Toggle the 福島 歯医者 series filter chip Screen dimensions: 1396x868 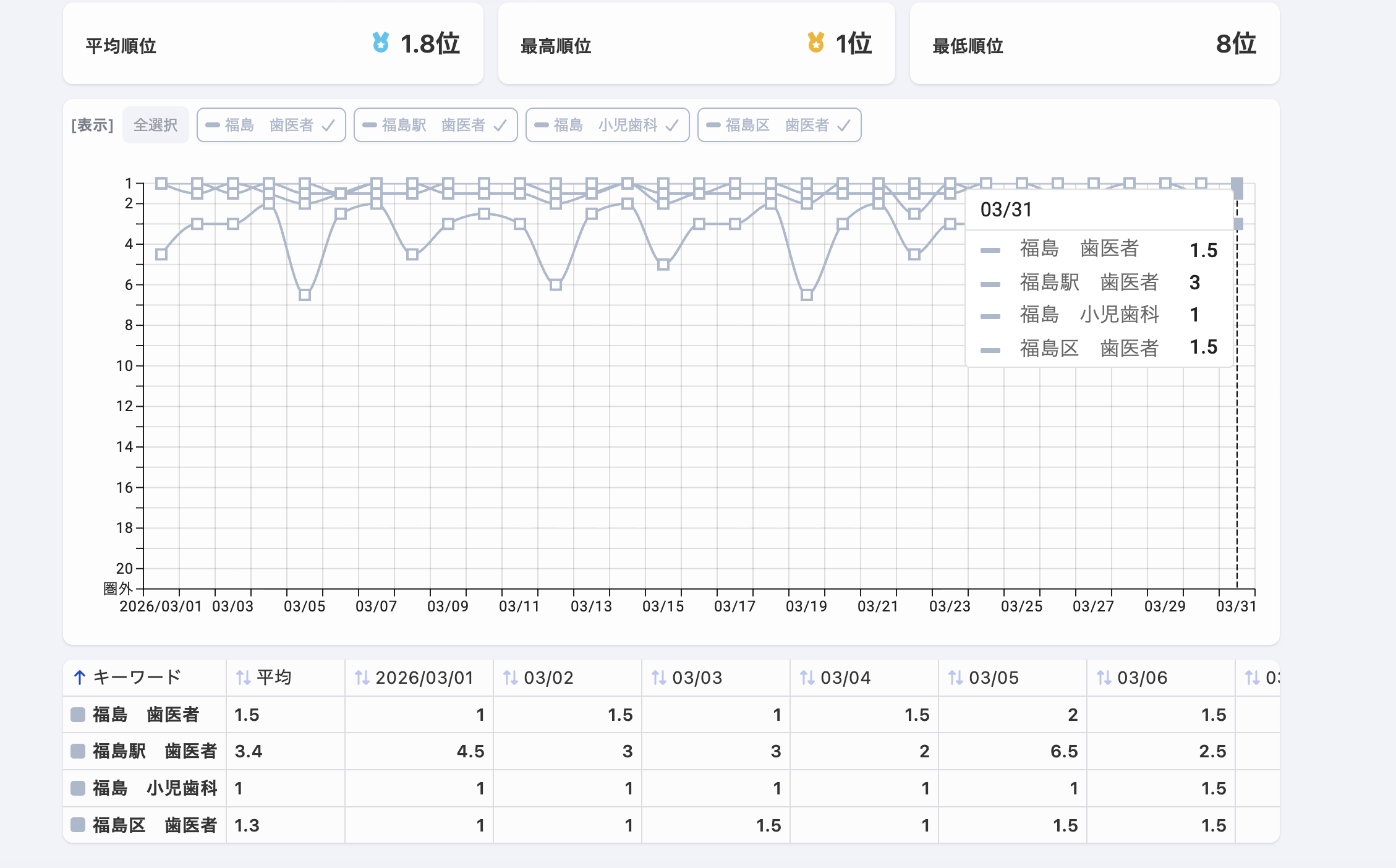[271, 126]
